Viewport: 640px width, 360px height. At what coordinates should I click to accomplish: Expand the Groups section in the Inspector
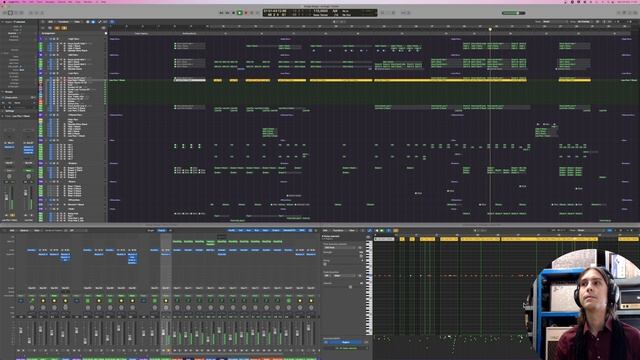pos(3,92)
